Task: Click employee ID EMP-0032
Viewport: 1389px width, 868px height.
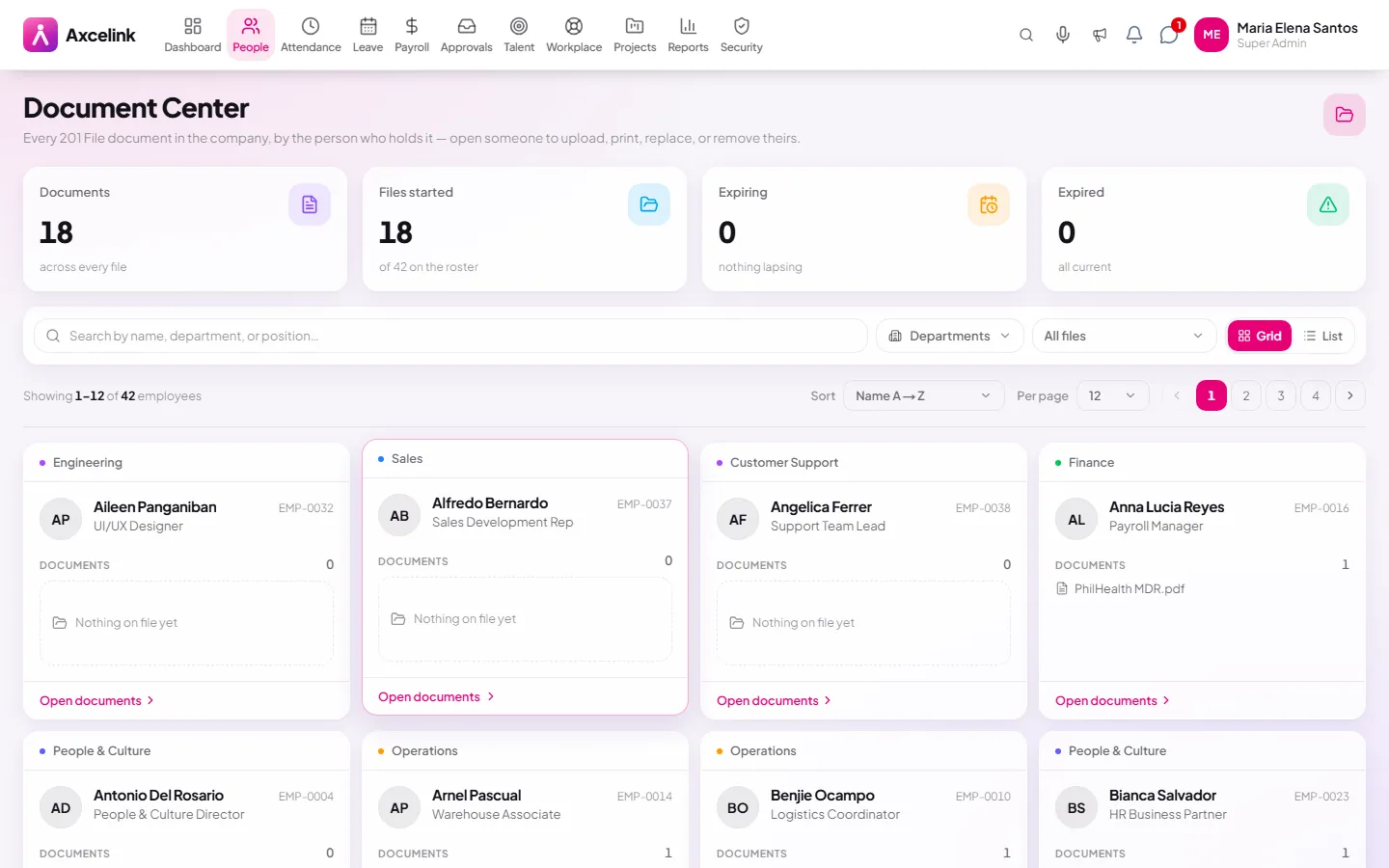Action: point(306,508)
